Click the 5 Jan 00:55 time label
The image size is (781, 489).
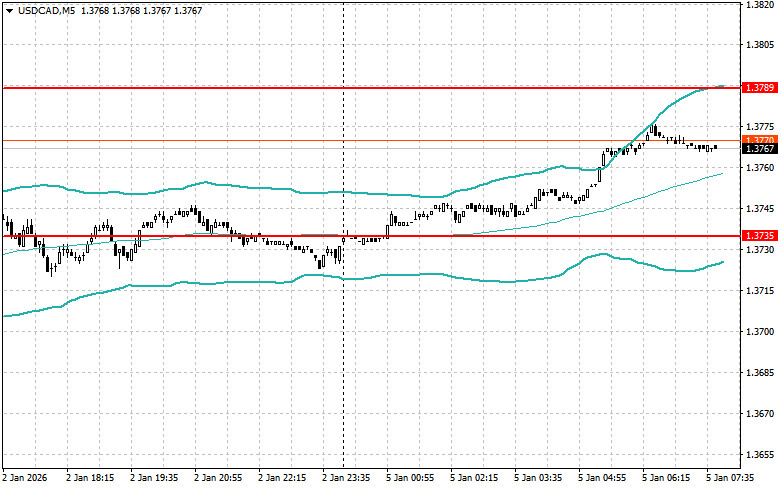pos(410,478)
